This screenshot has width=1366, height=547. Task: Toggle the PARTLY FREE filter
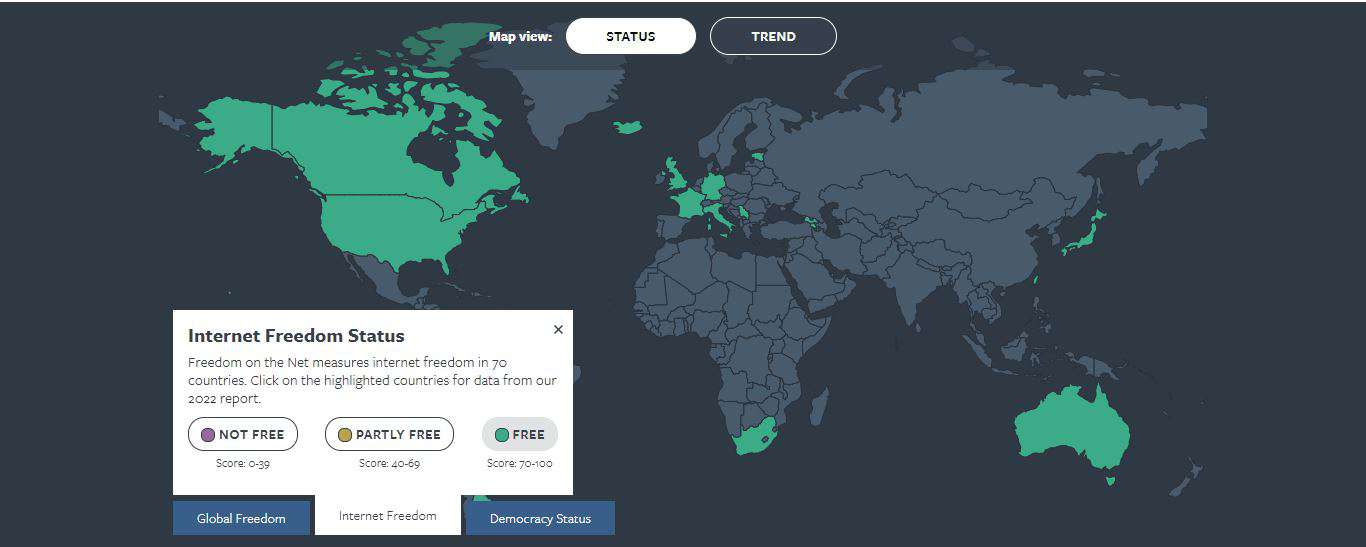click(389, 434)
